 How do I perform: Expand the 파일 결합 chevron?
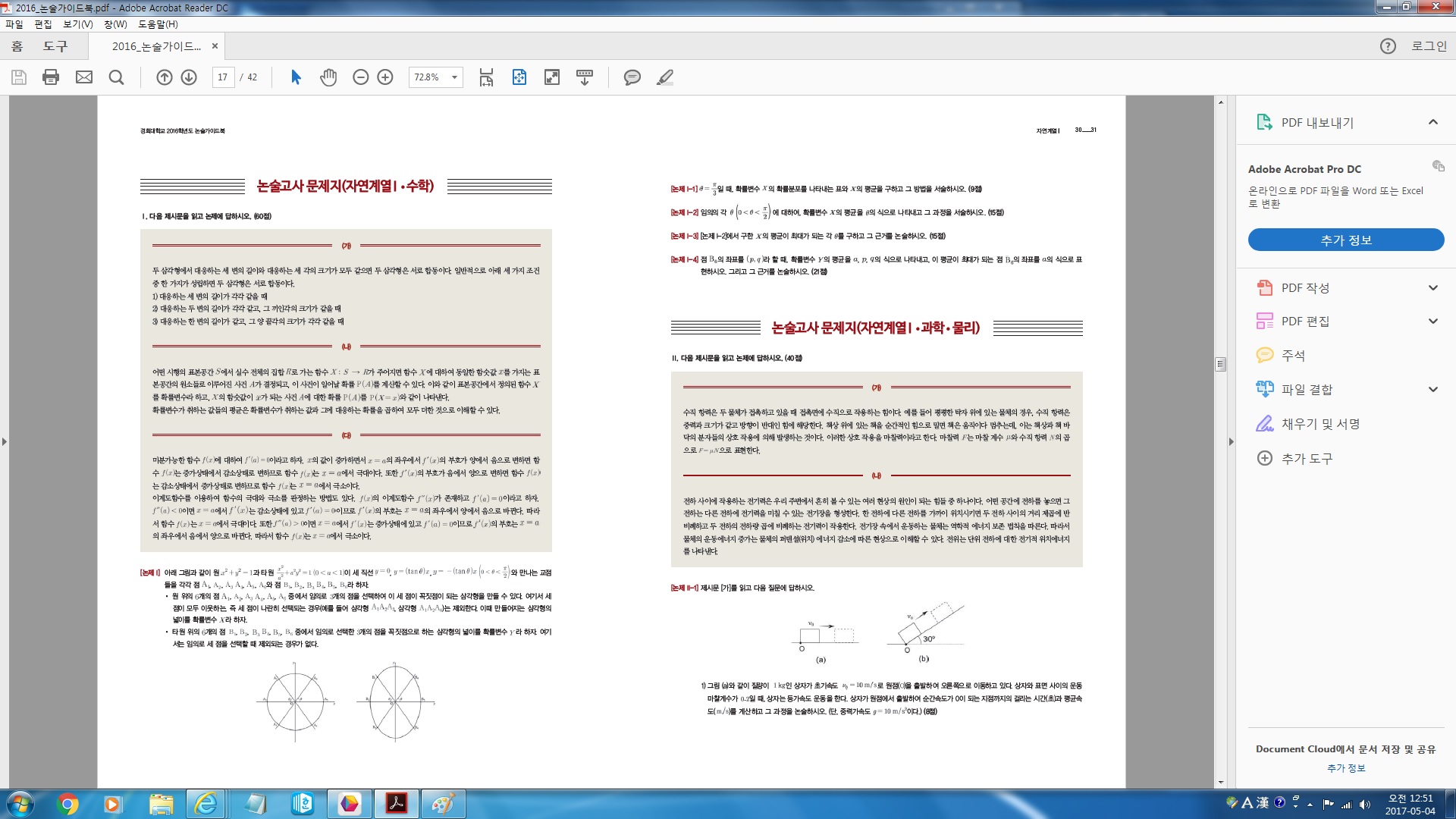pos(1433,389)
